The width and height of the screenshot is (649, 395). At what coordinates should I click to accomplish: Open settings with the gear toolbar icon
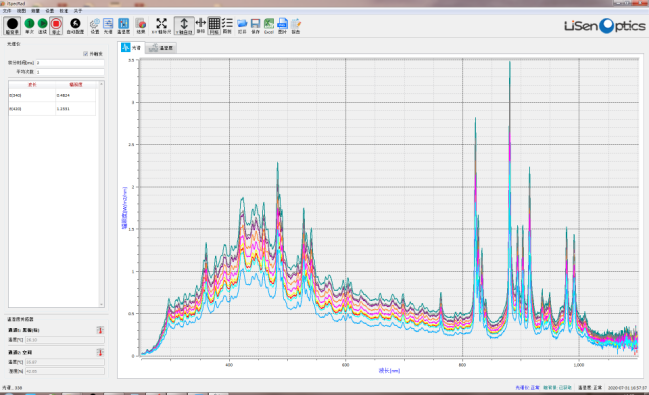(x=95, y=25)
